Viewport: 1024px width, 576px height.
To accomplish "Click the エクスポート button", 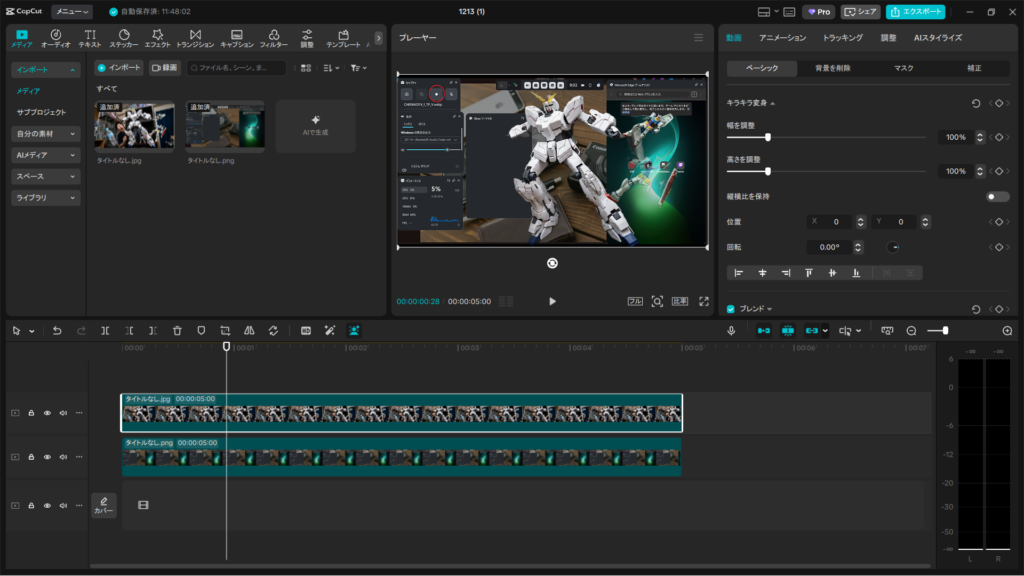I will click(x=915, y=12).
